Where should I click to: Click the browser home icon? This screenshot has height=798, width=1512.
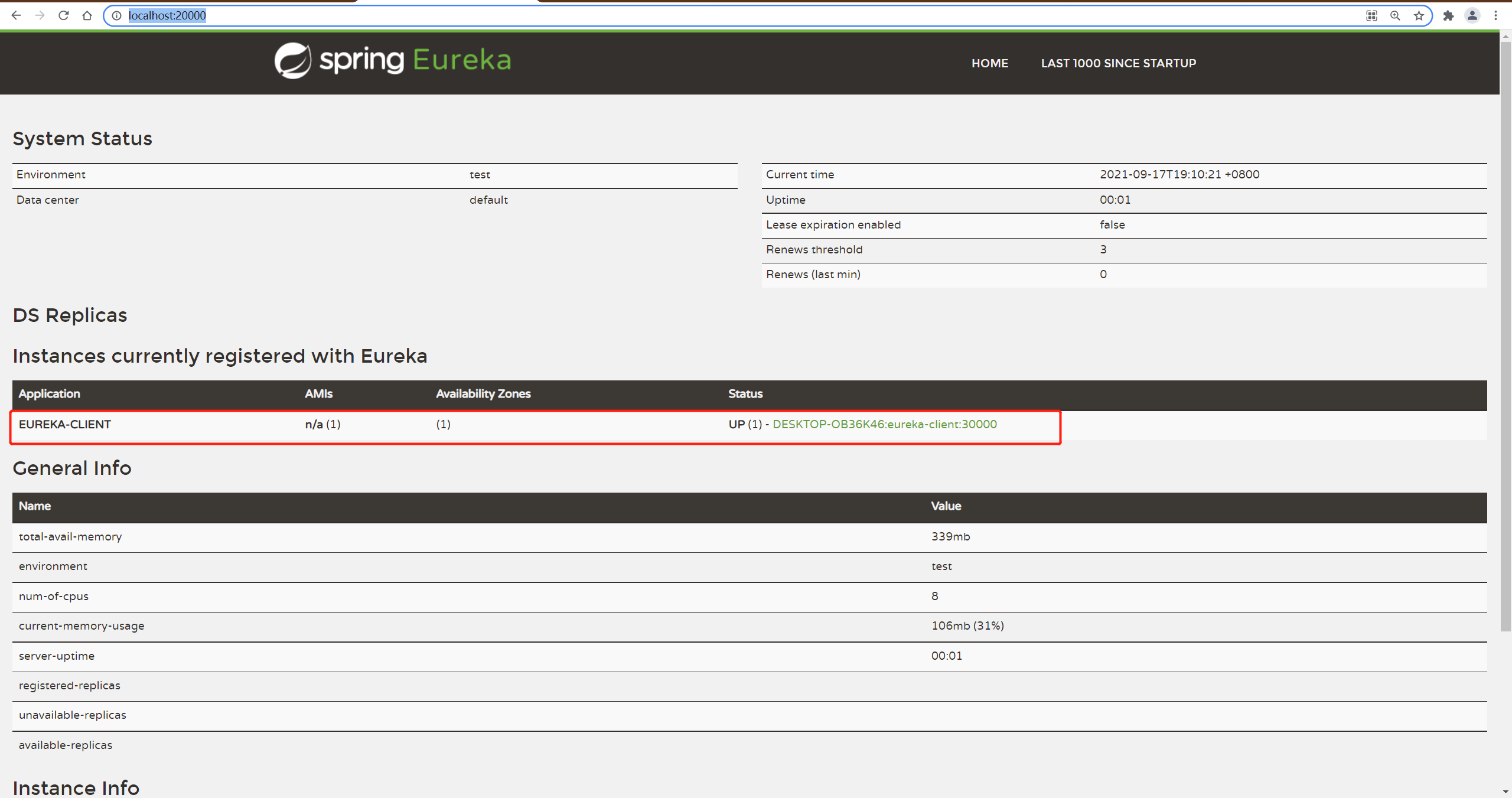pos(87,15)
